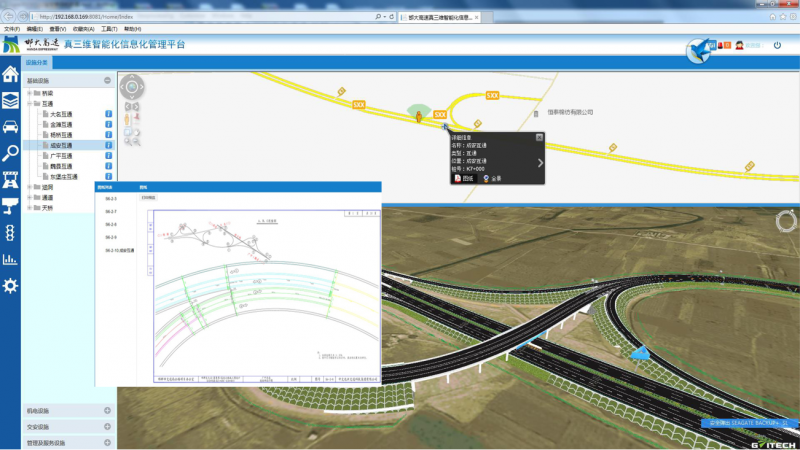The width and height of the screenshot is (800, 450).
Task: Open the settings gear in sidebar
Action: click(x=10, y=286)
